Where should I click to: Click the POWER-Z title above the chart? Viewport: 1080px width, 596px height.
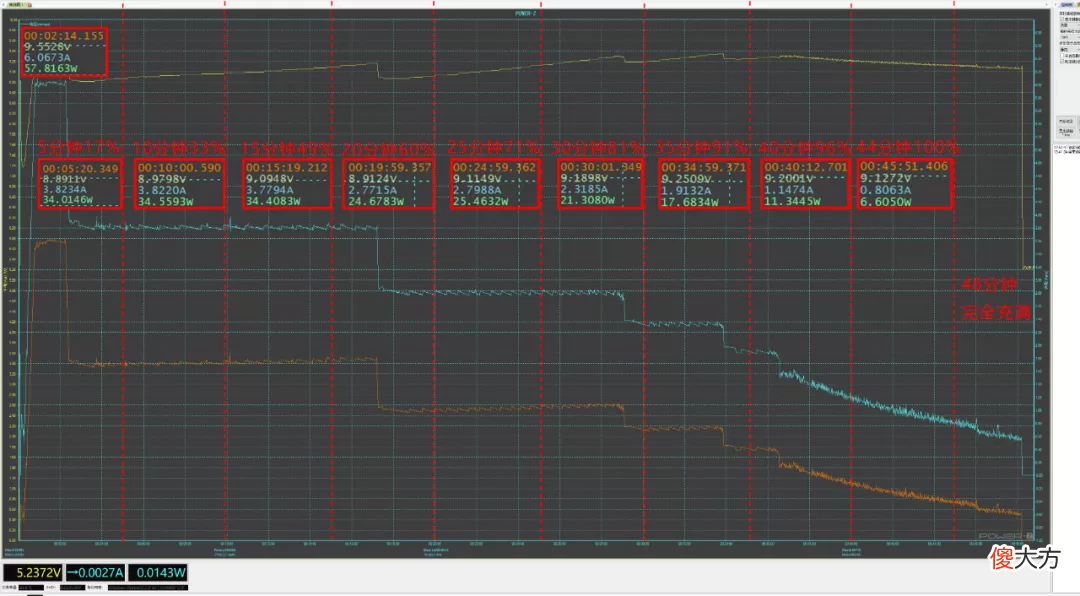526,13
